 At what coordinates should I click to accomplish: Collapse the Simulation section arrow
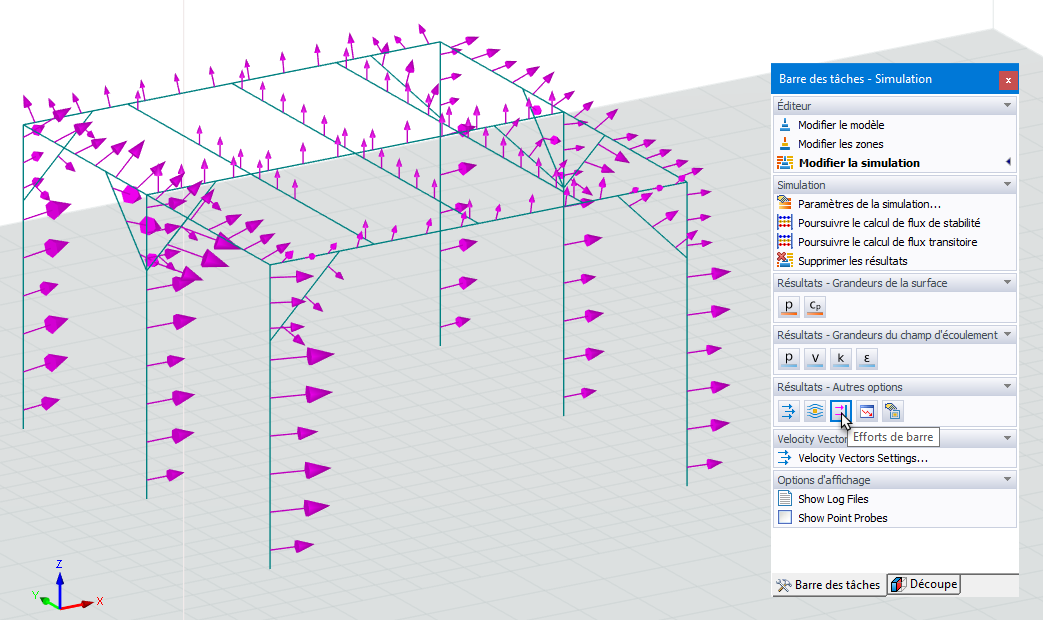(x=1007, y=184)
